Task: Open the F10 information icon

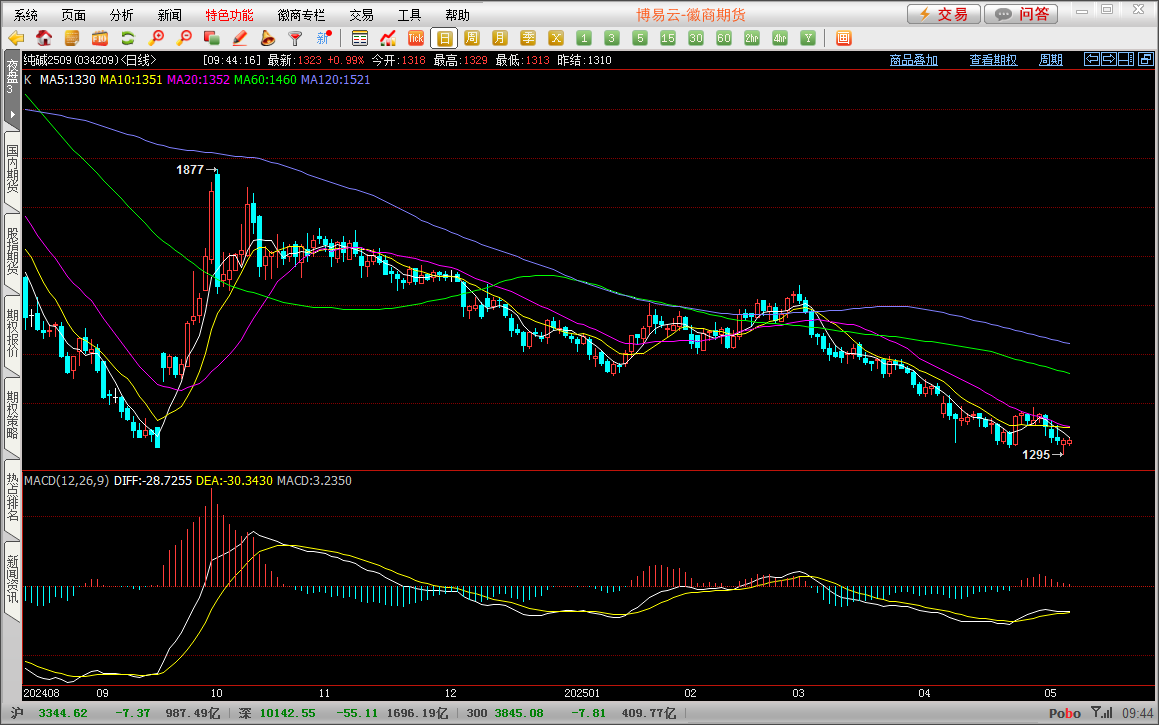Action: pos(100,38)
